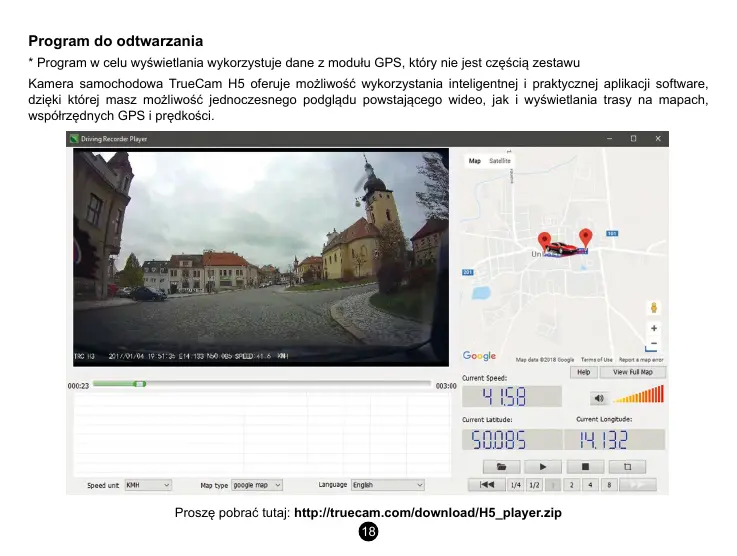Set playback speed to 1/2
This screenshot has width=737, height=556.
pyautogui.click(x=534, y=485)
